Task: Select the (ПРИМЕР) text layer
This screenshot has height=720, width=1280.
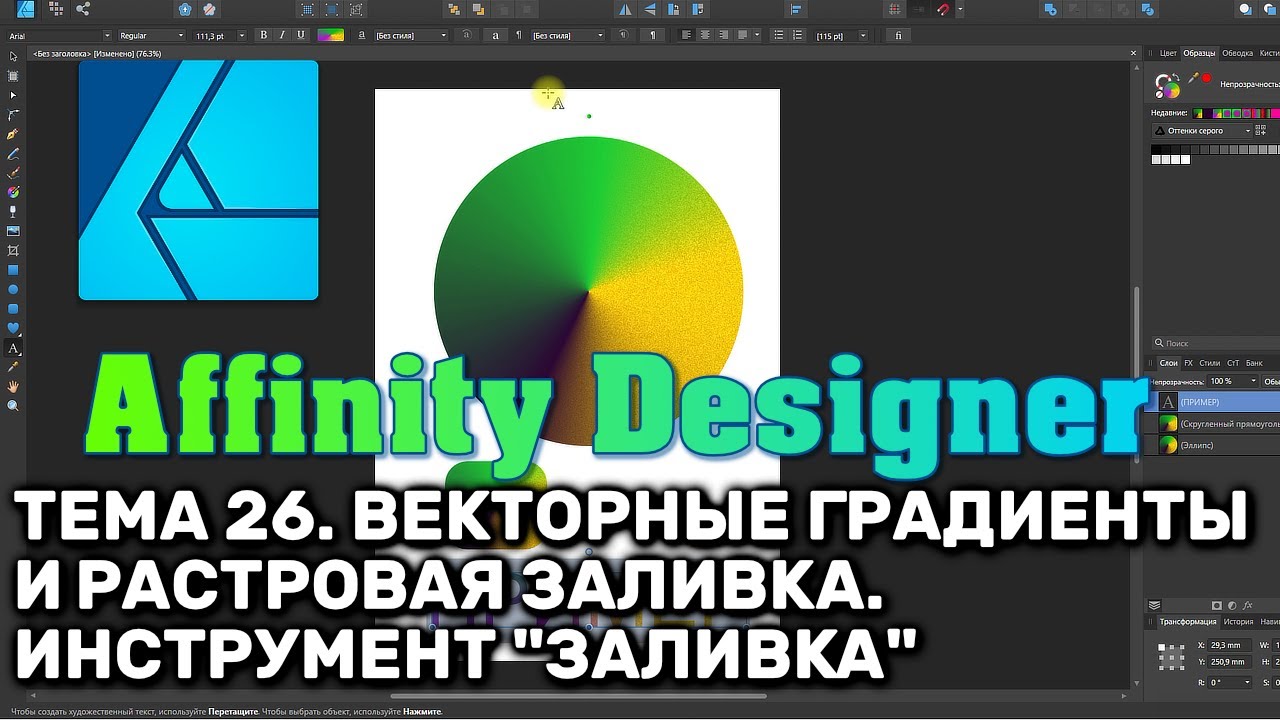Action: pos(1214,401)
